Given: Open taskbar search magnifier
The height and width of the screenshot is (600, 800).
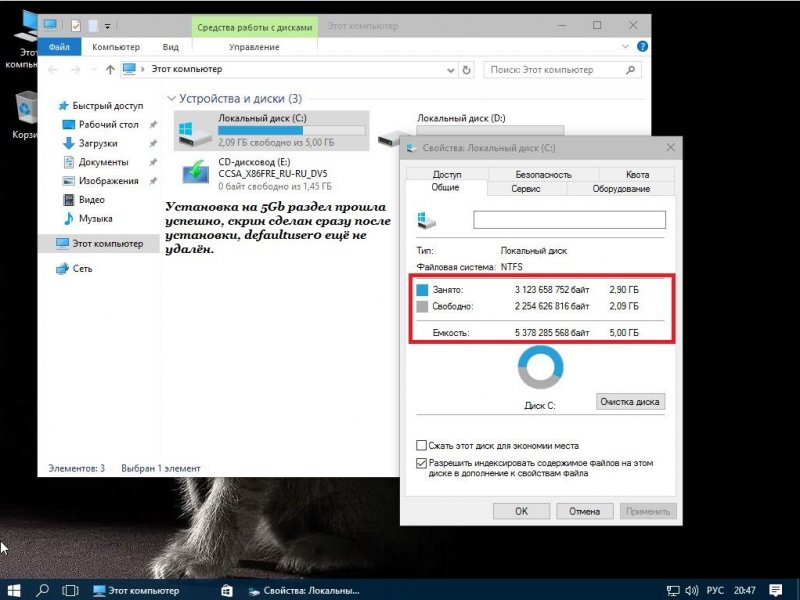Looking at the screenshot, I should click(42, 590).
